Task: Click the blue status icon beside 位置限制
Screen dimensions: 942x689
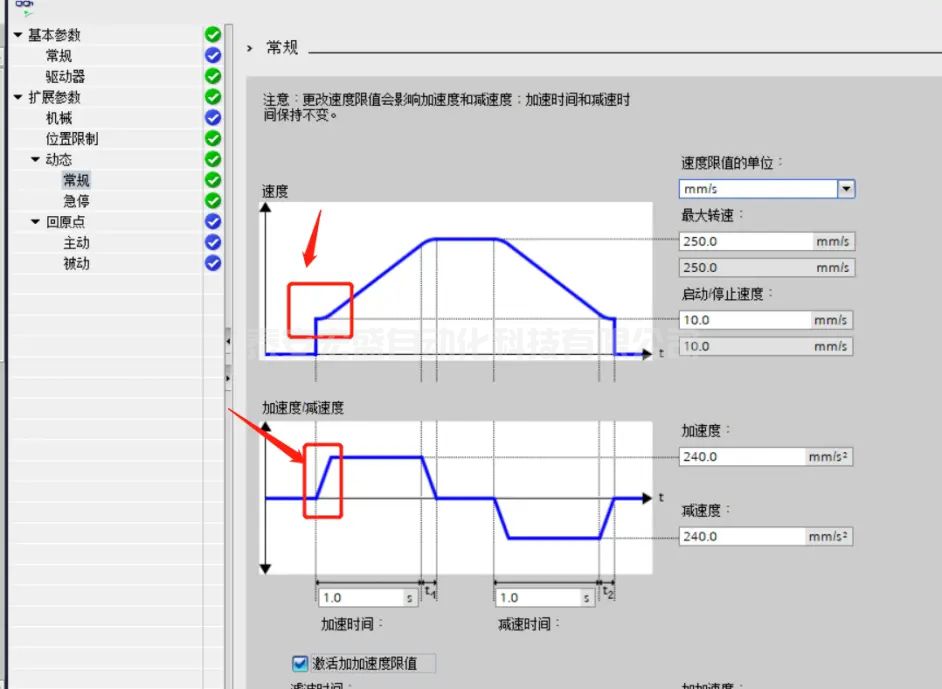Action: (212, 139)
